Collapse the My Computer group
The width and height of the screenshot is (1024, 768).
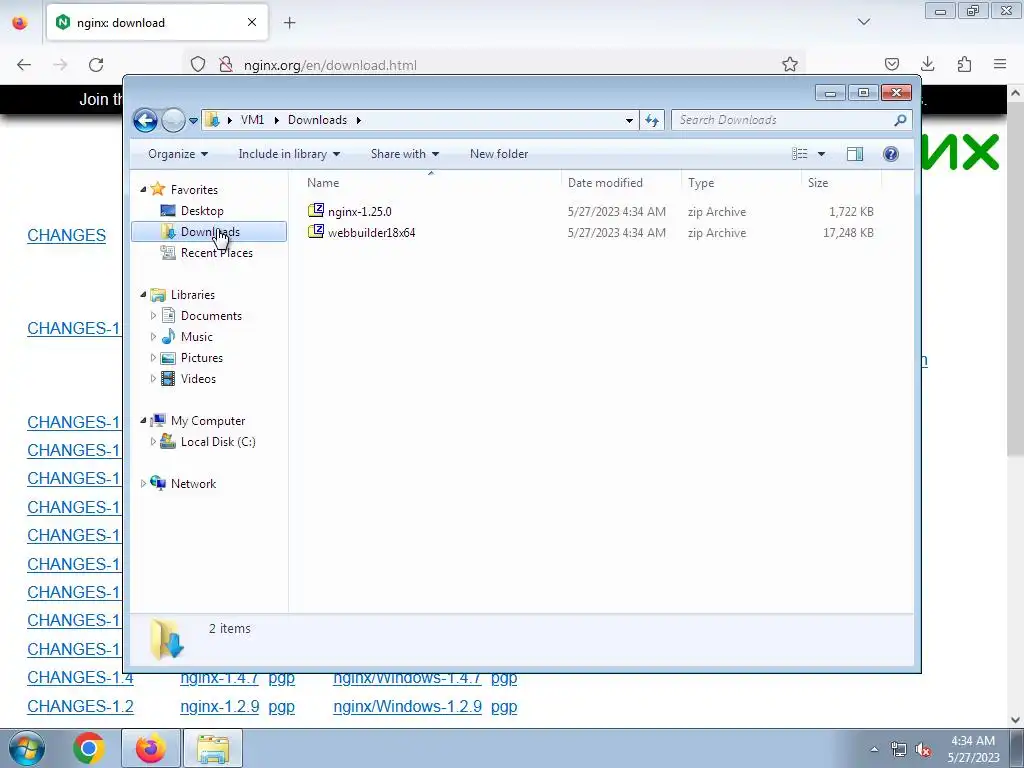point(144,421)
